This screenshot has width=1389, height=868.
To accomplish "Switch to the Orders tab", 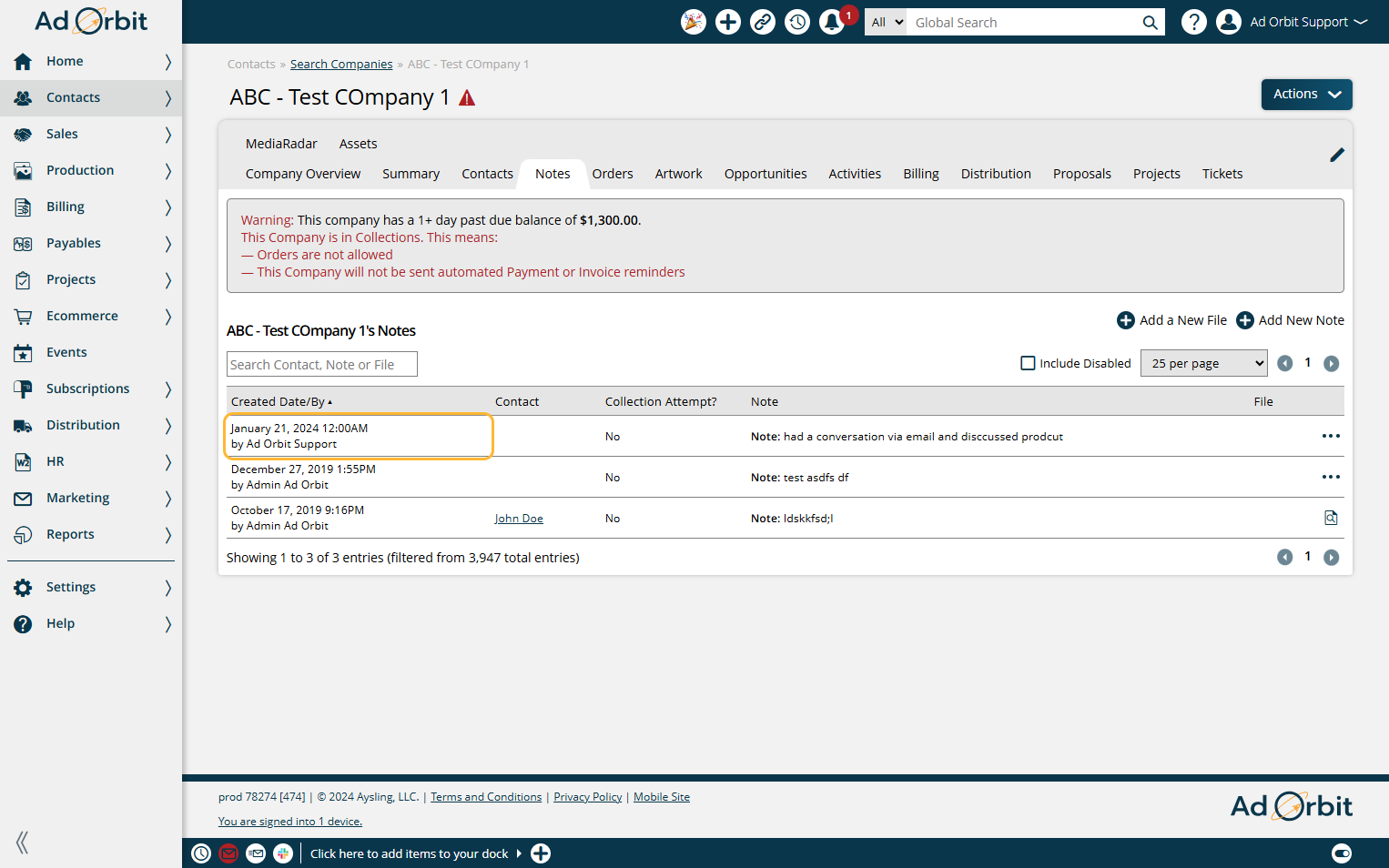I will pos(613,174).
